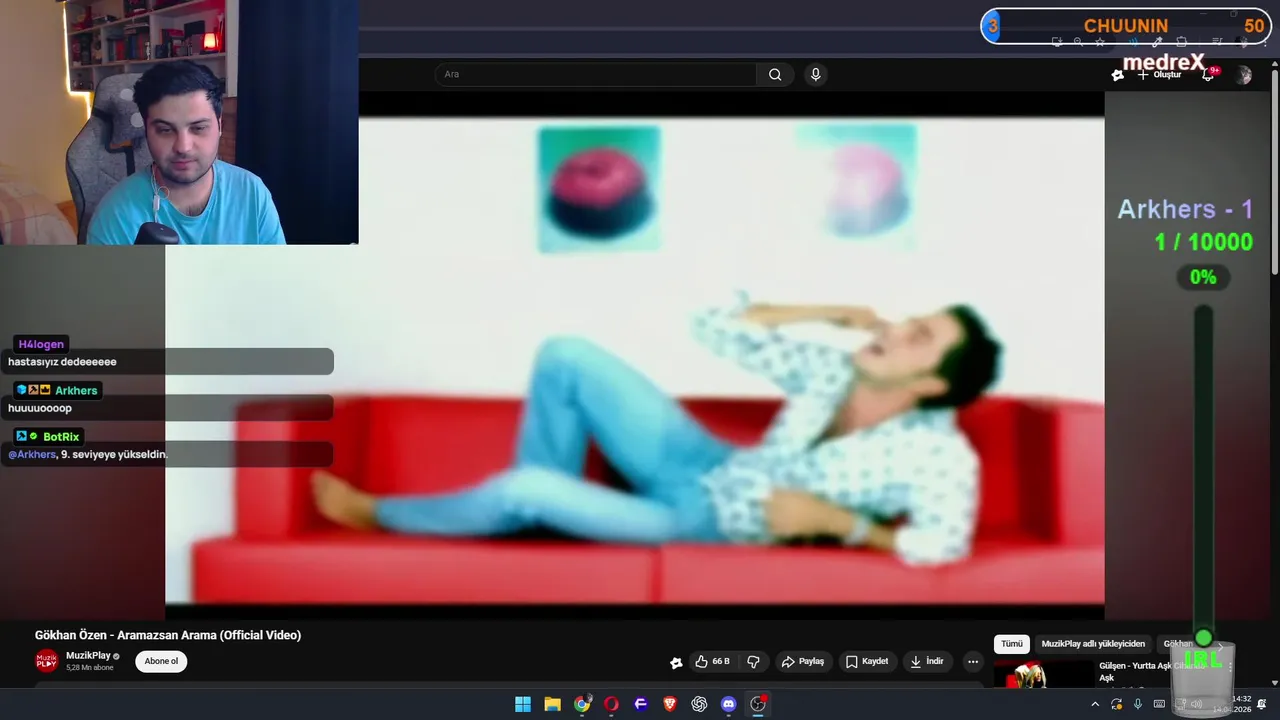The width and height of the screenshot is (1280, 720).
Task: Click the browser zoom magnifier icon
Action: [x=1078, y=42]
